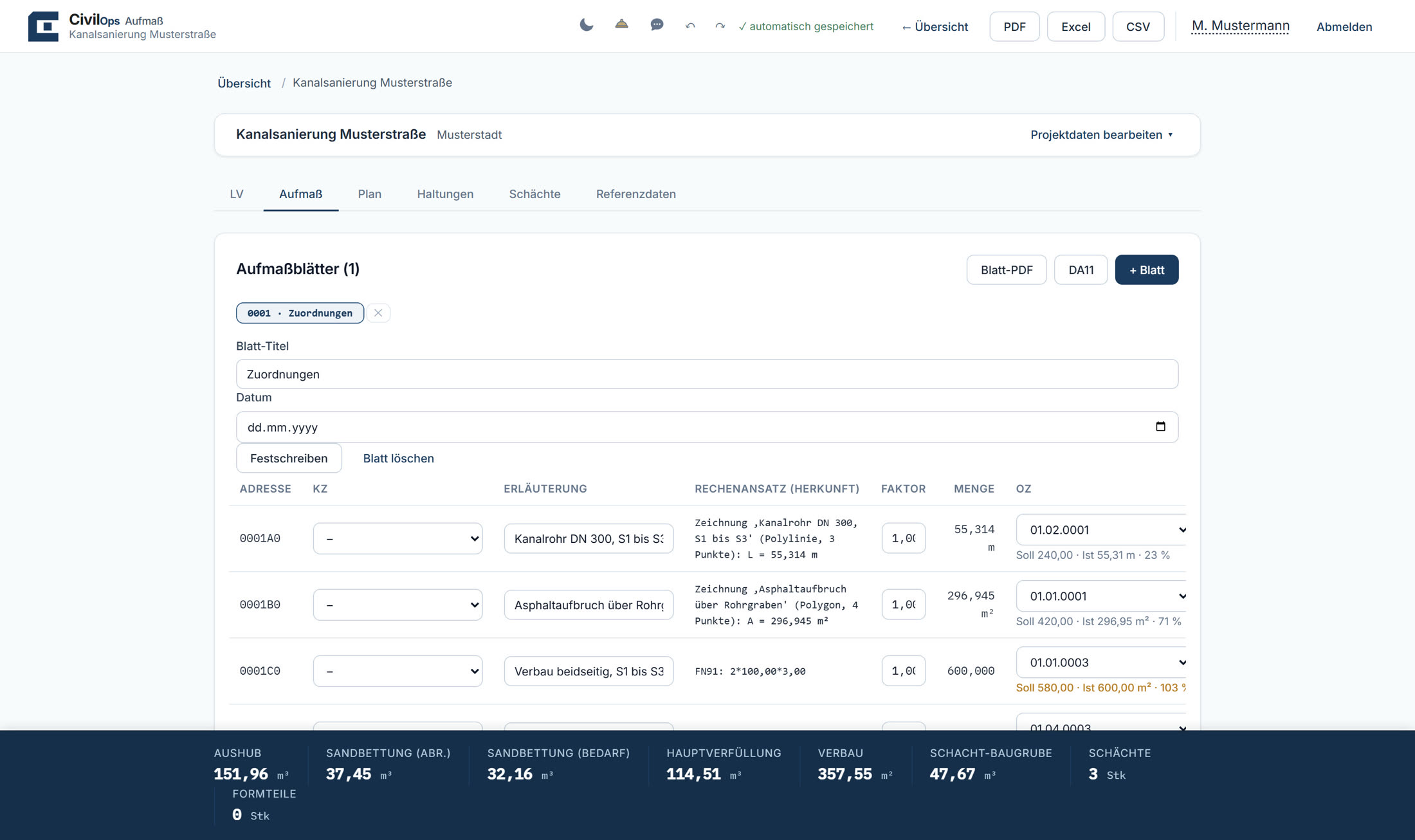Viewport: 1415px width, 840px height.
Task: Redo the change via arrow icon
Action: coord(720,26)
